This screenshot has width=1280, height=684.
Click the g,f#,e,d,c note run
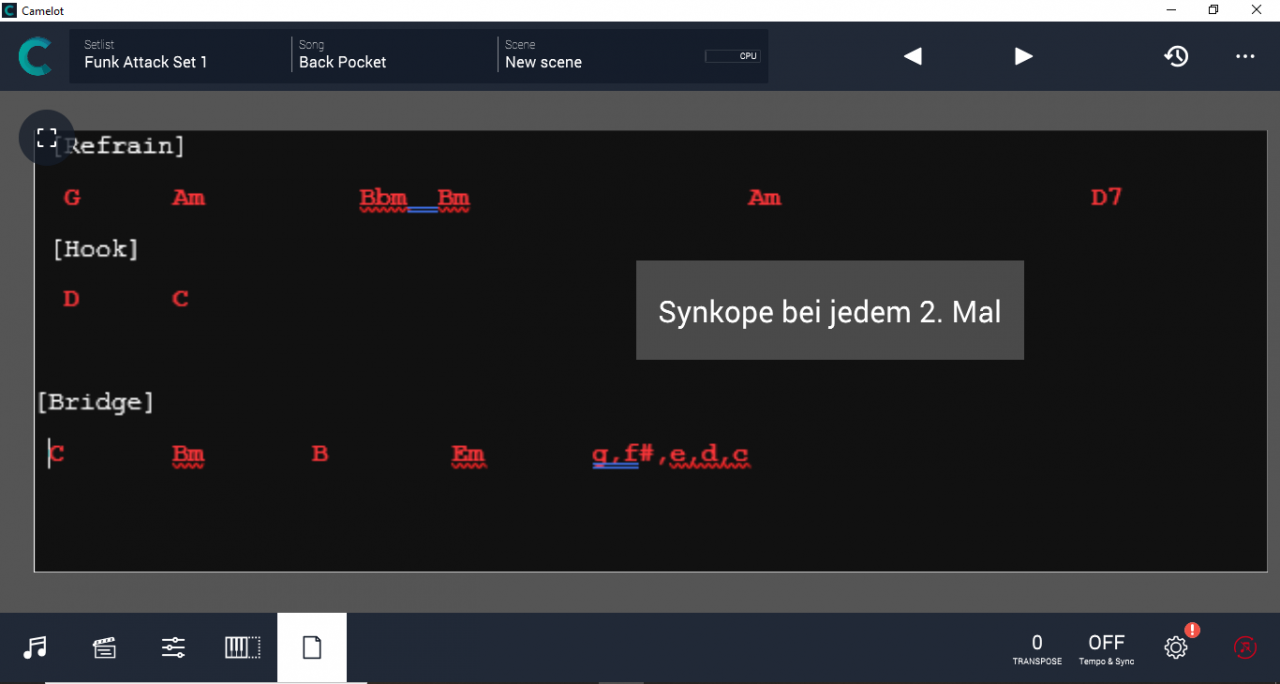(670, 456)
